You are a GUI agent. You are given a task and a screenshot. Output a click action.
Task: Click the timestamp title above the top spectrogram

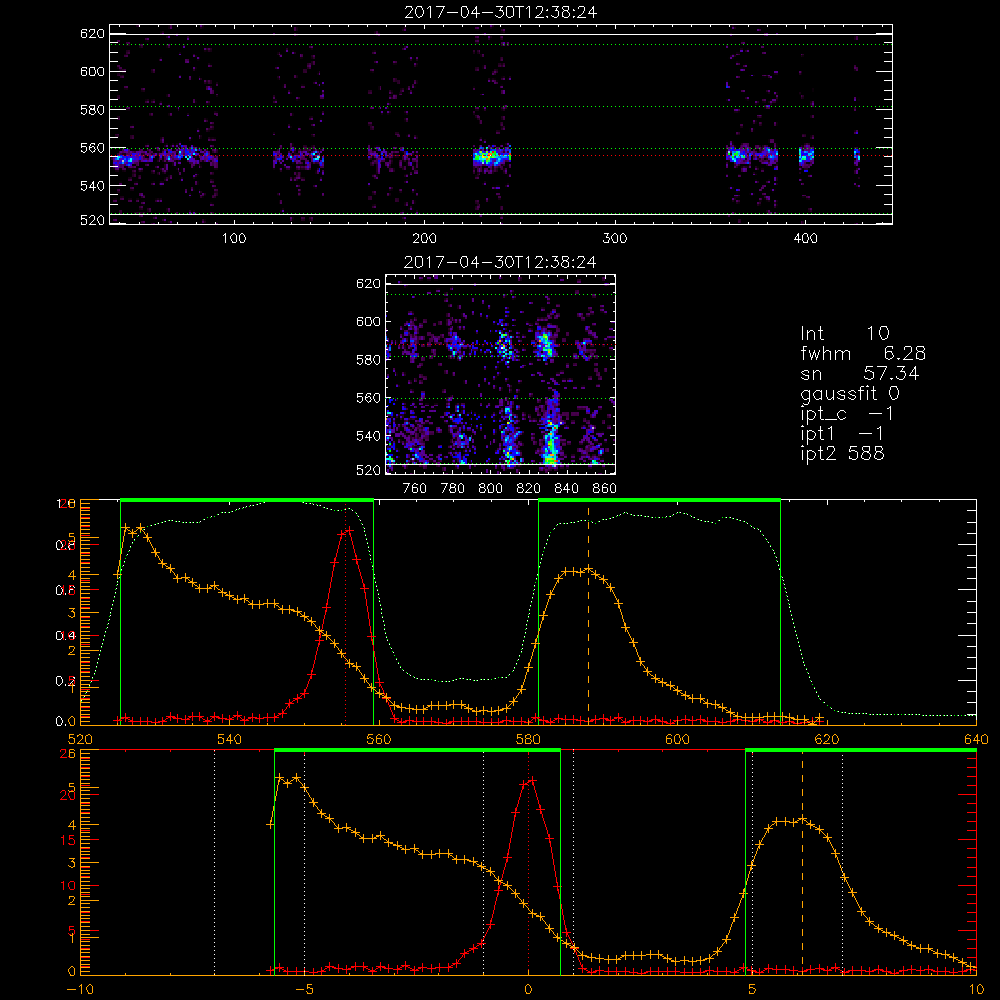click(500, 12)
